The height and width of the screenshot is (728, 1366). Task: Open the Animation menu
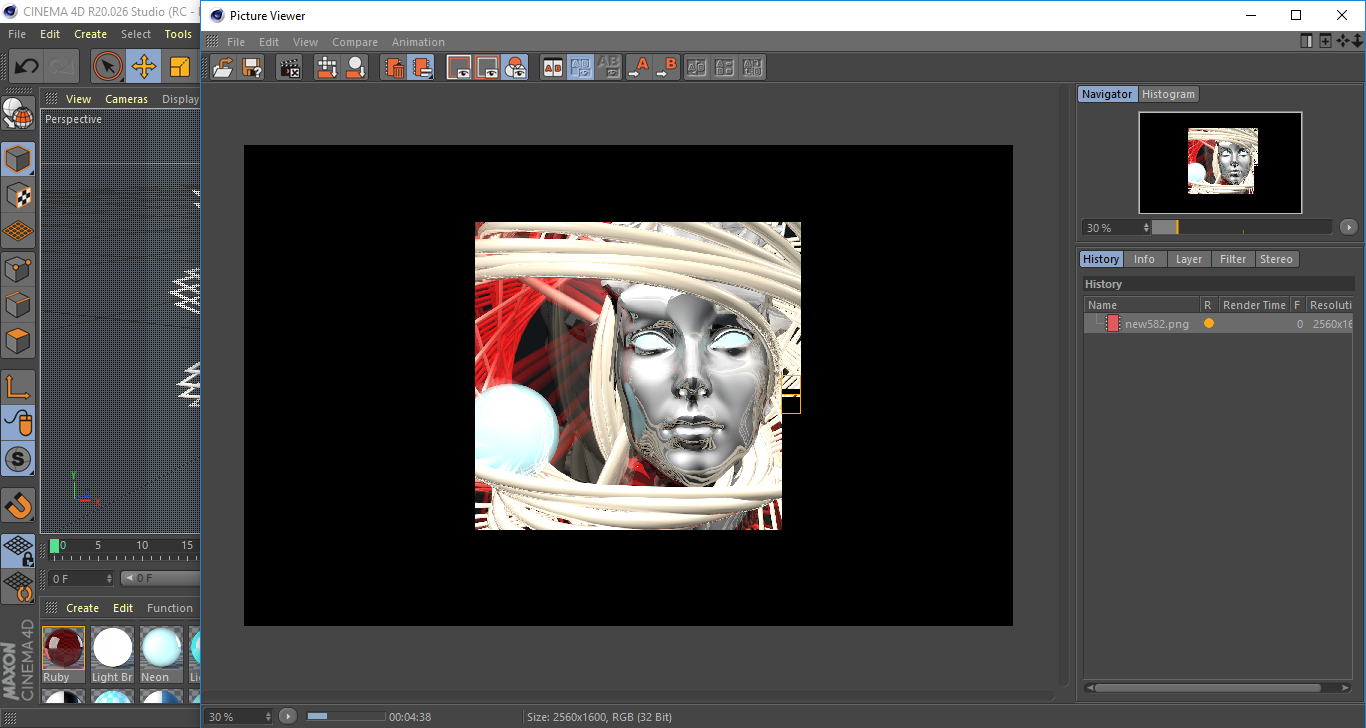(x=418, y=42)
